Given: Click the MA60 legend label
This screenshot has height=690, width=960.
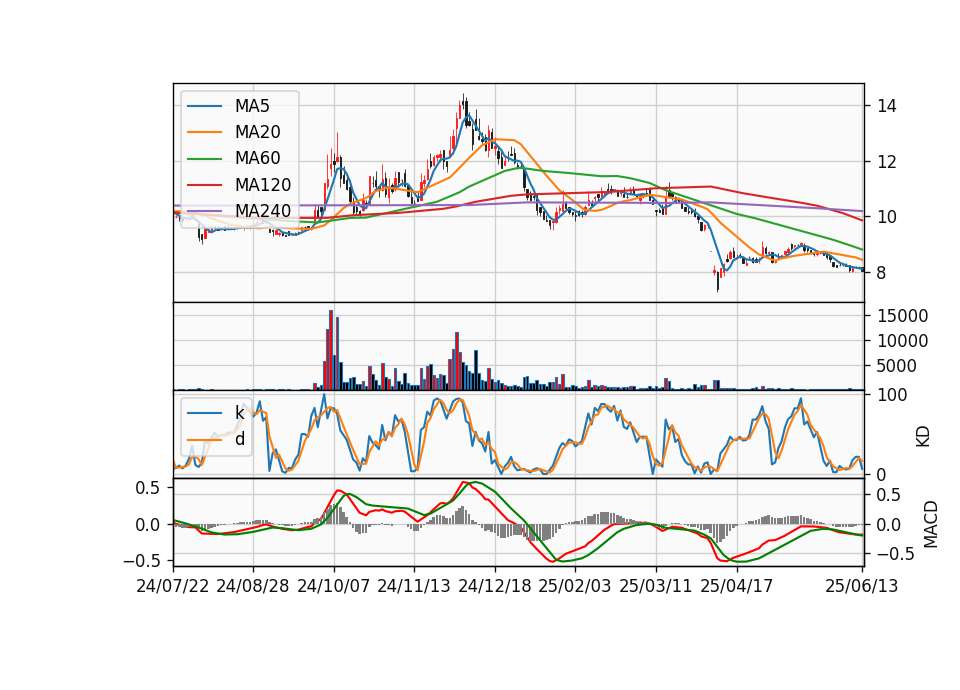Looking at the screenshot, I should (x=257, y=159).
